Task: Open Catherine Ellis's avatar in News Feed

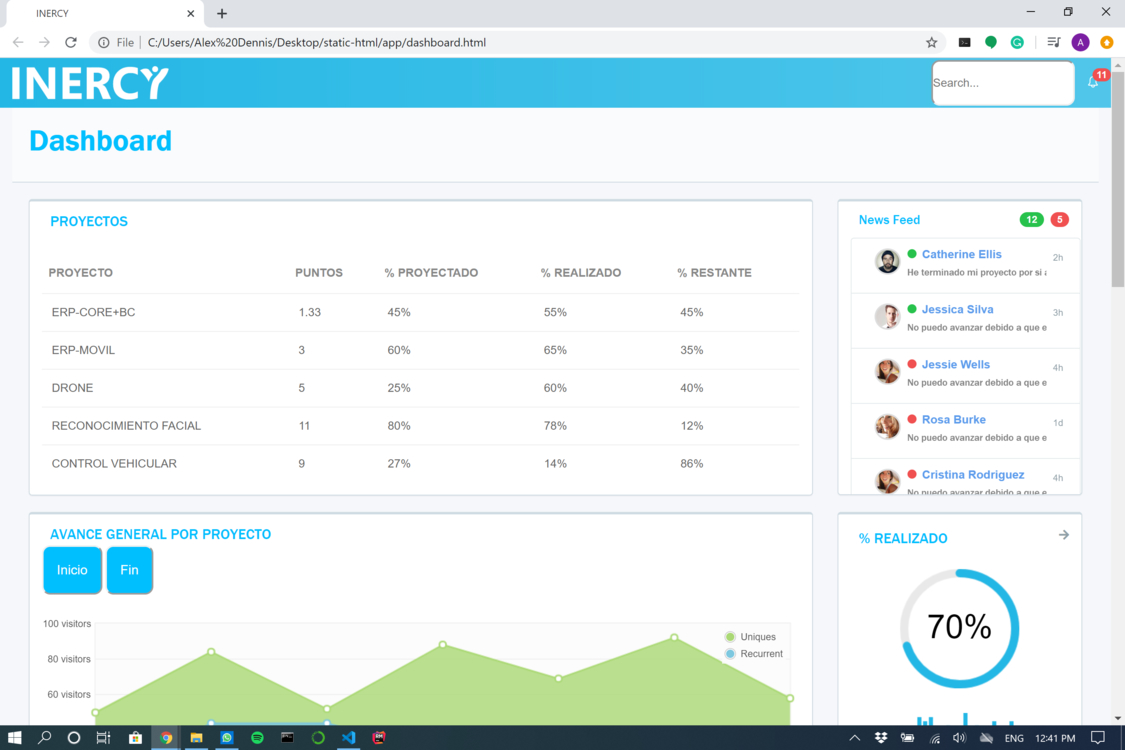Action: [887, 262]
